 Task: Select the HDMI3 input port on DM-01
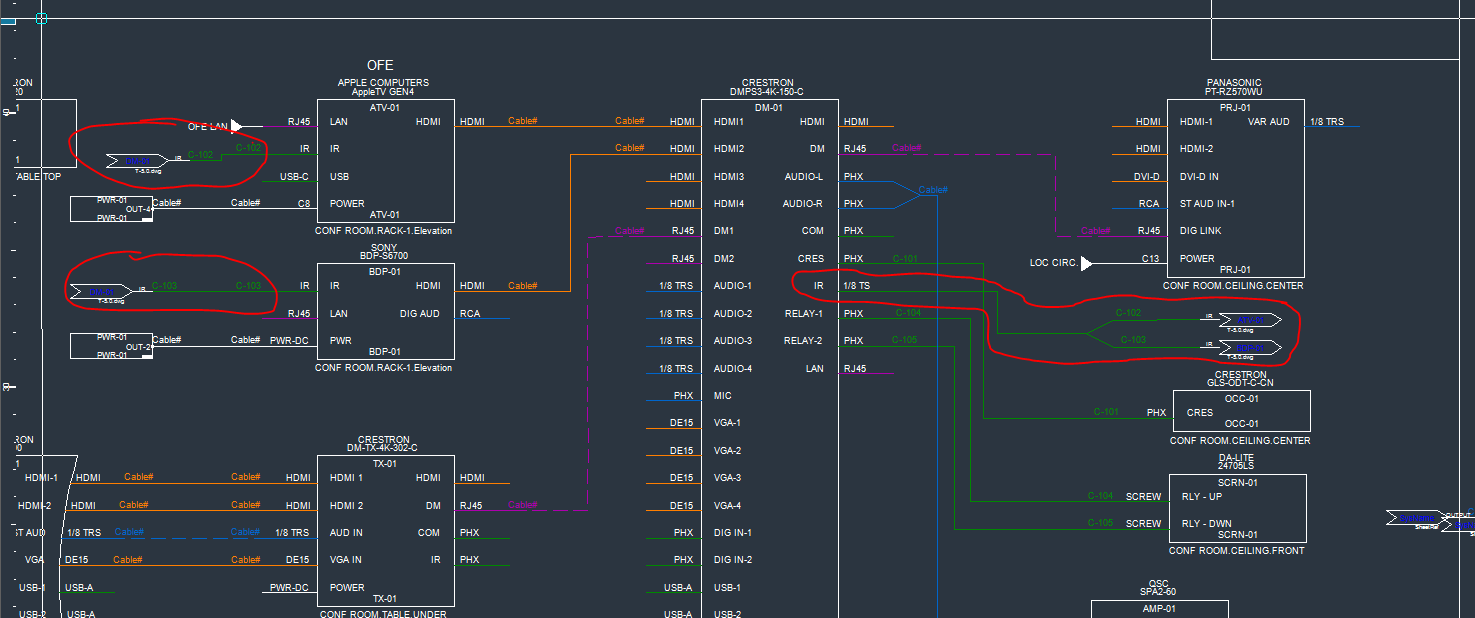[x=729, y=177]
